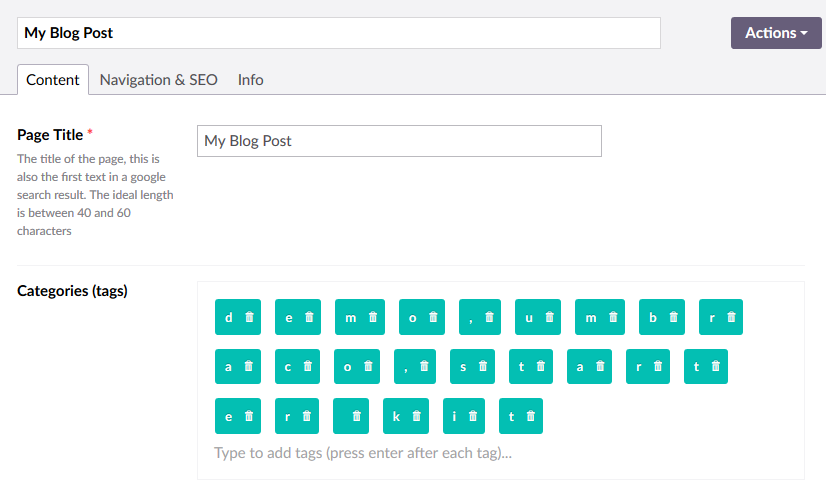Remove the 'a' tag starting the second row
Screen dimensions: 826x490
click(249, 367)
